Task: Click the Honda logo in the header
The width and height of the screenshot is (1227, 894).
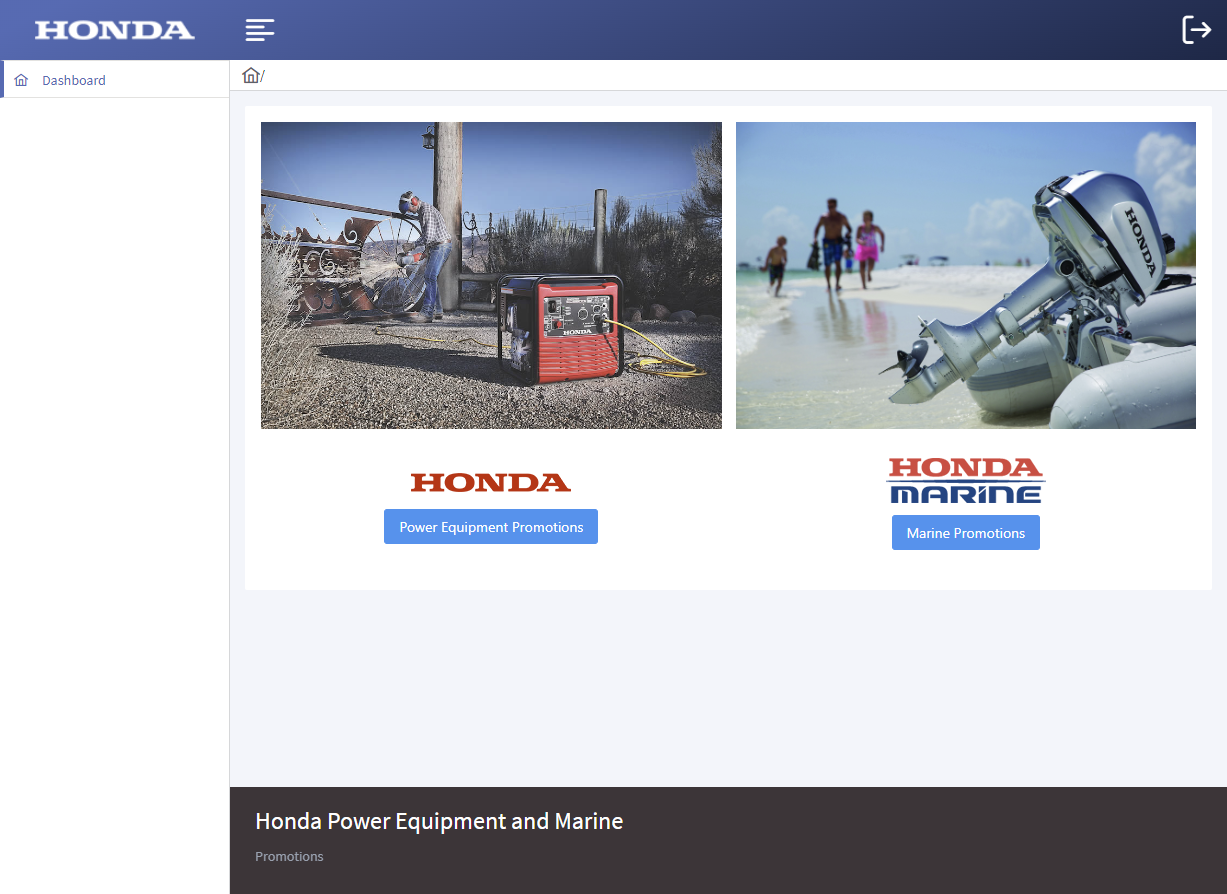Action: coord(115,30)
